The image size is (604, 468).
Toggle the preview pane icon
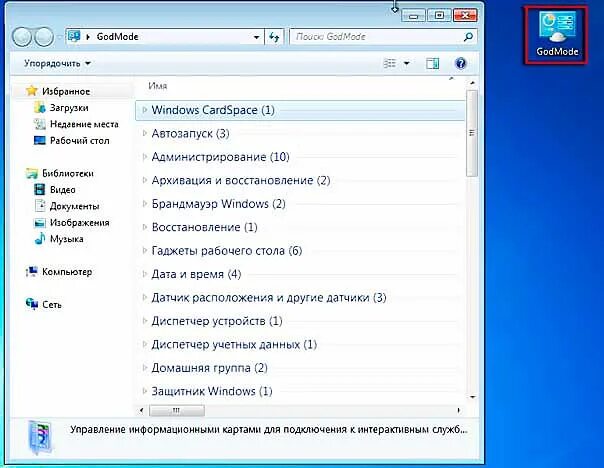pos(432,63)
